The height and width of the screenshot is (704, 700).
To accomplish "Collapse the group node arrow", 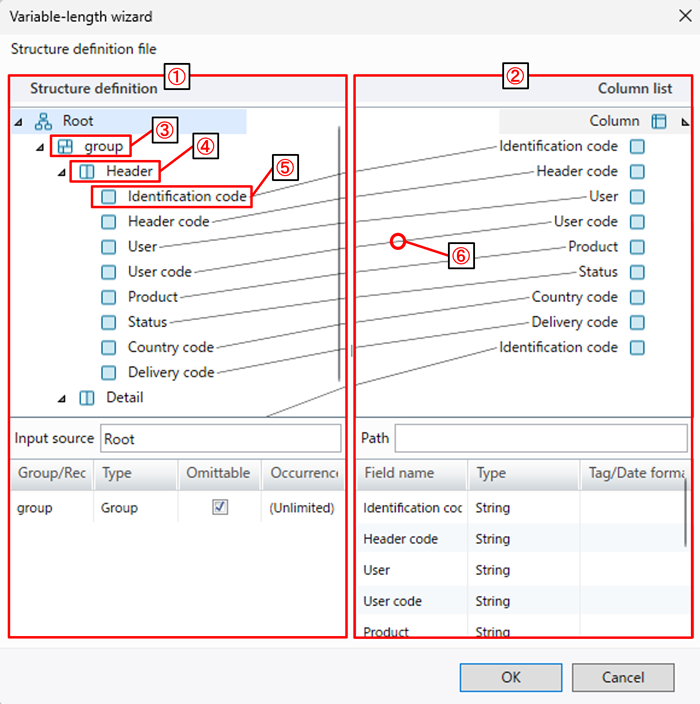I will click(x=41, y=147).
